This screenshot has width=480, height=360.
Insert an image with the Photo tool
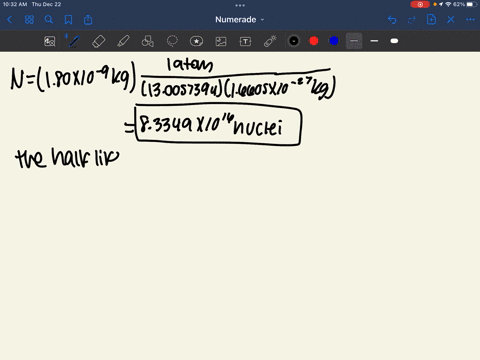point(221,41)
